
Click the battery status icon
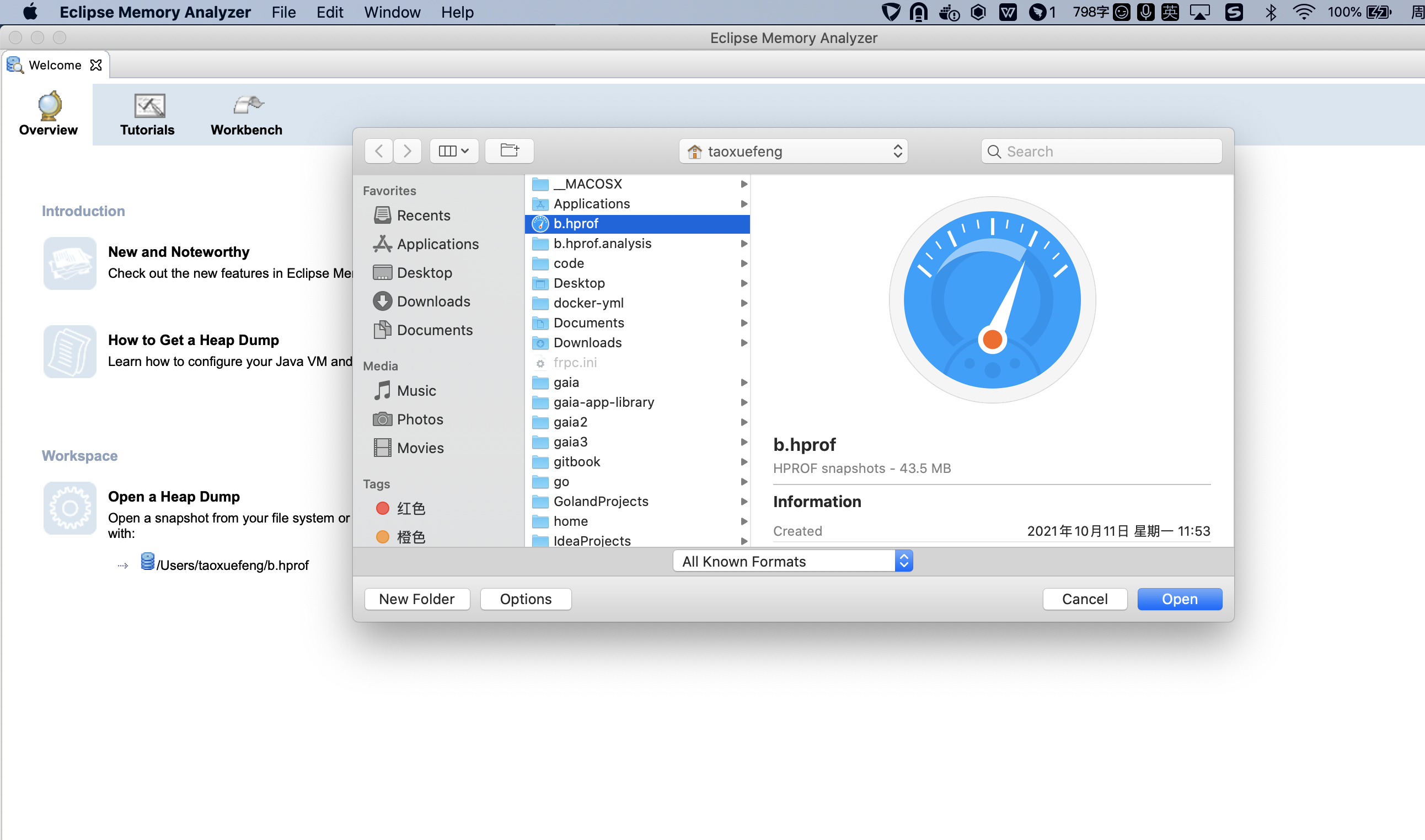click(1378, 12)
